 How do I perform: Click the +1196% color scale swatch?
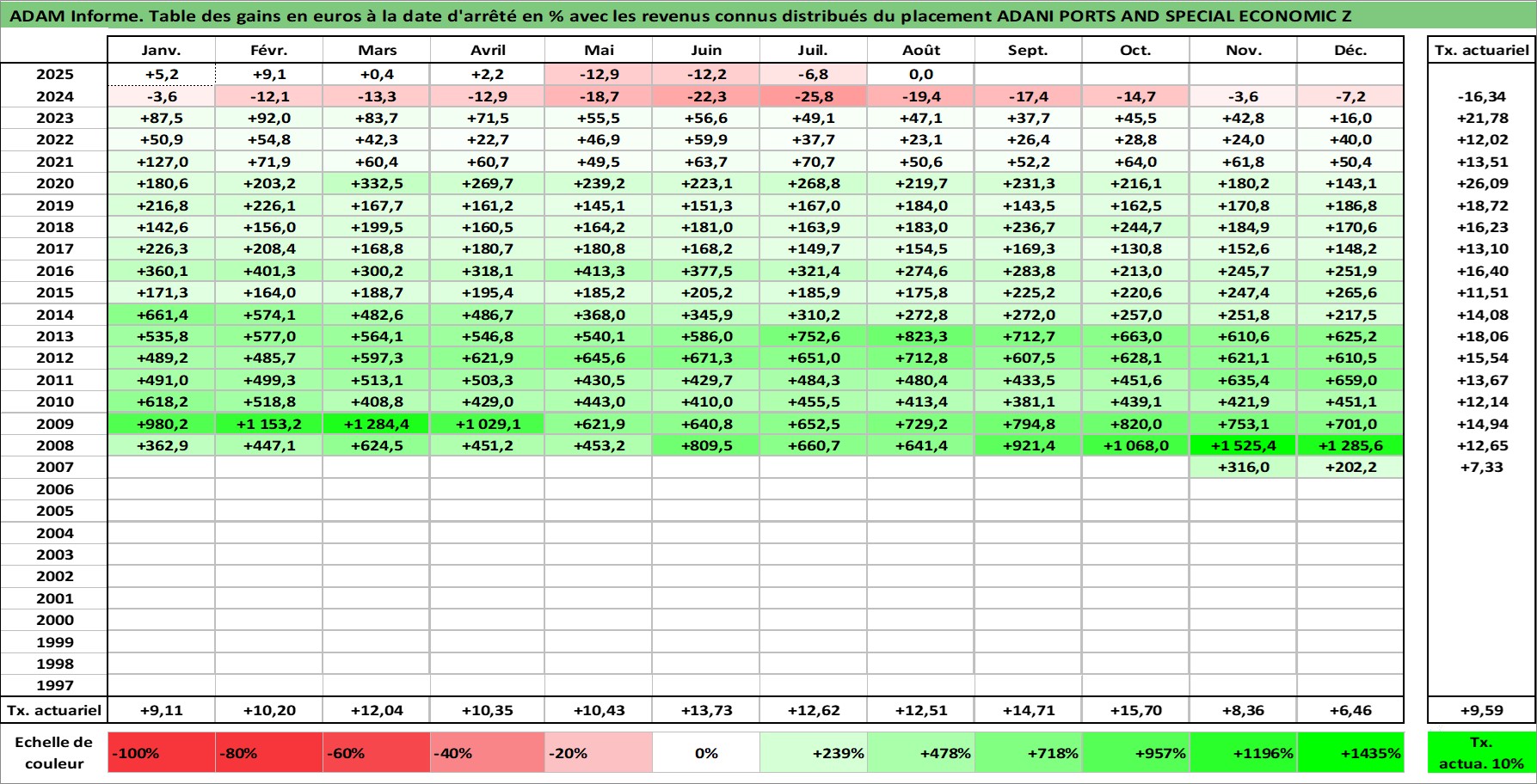tap(1244, 752)
